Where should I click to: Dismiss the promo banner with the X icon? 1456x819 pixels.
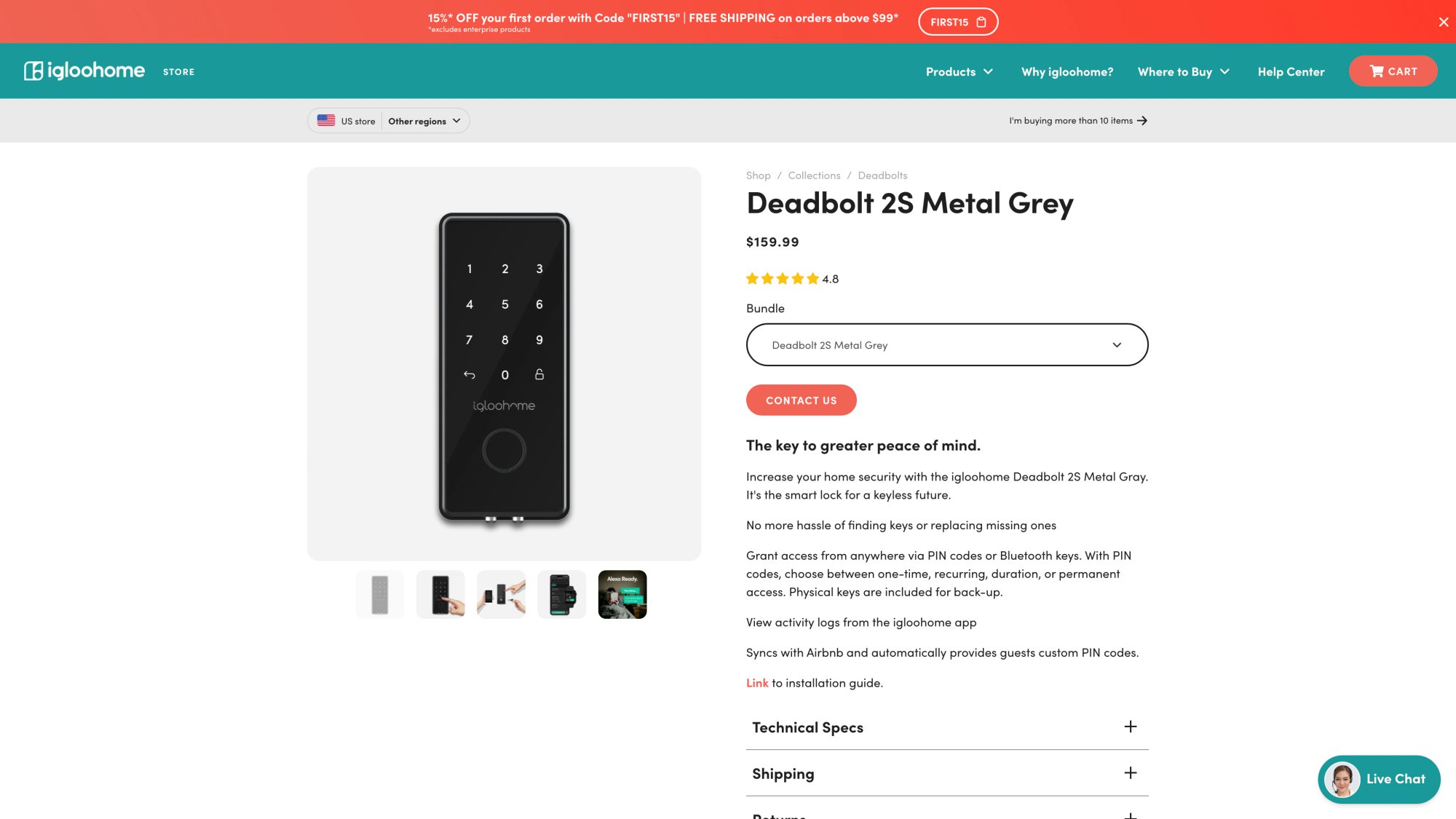click(1443, 22)
